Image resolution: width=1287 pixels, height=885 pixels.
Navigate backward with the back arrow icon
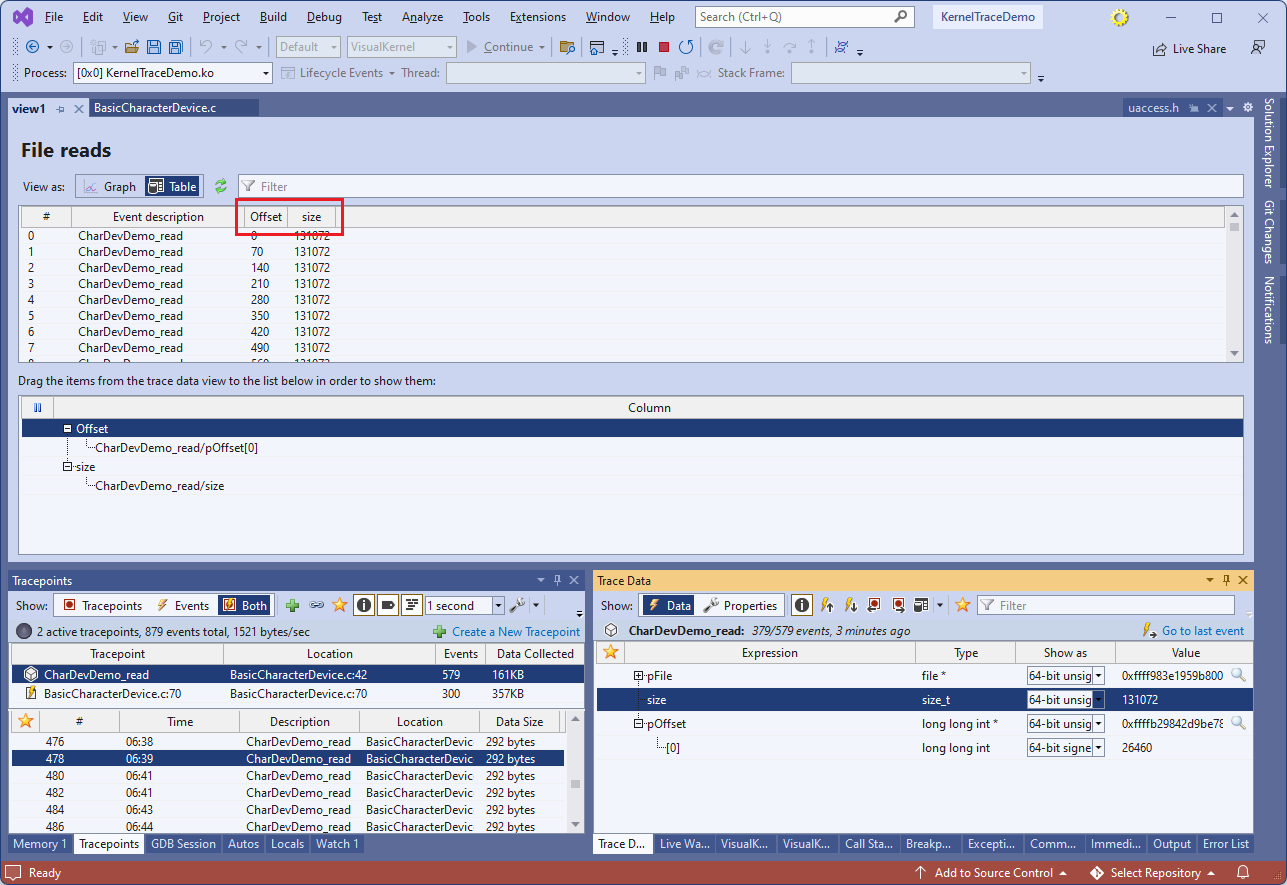click(x=32, y=47)
